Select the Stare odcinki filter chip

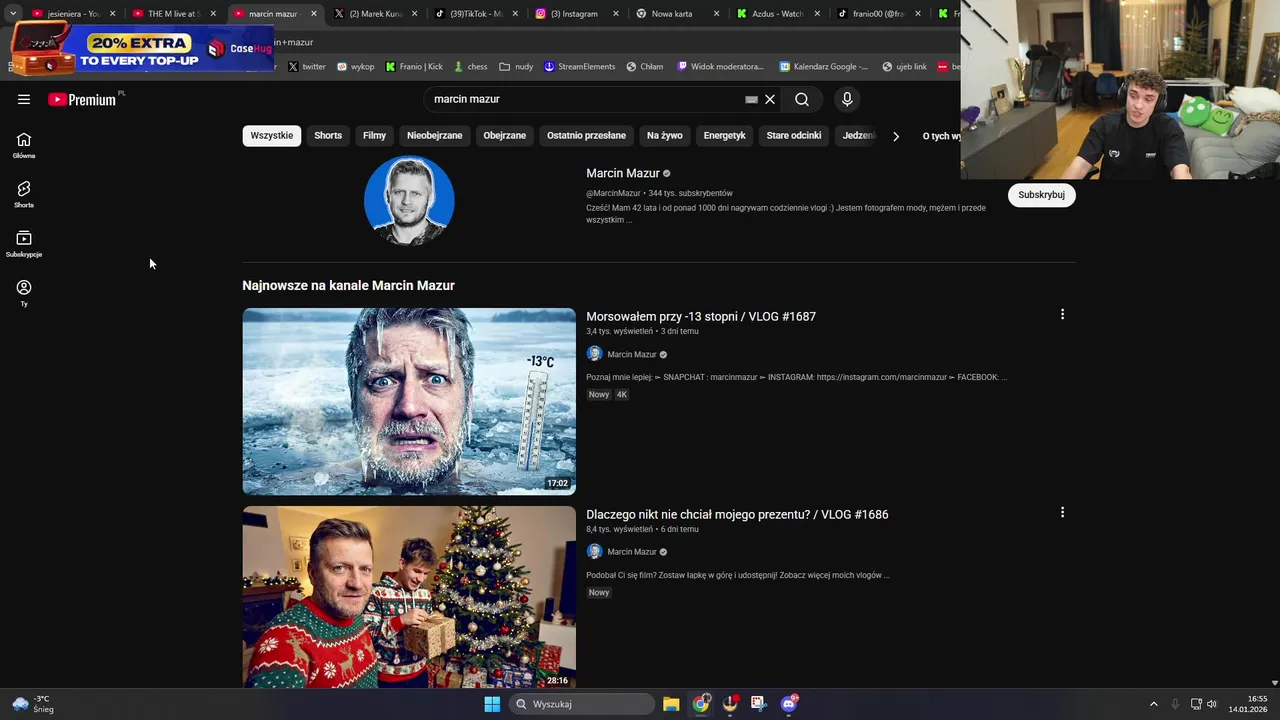point(794,136)
